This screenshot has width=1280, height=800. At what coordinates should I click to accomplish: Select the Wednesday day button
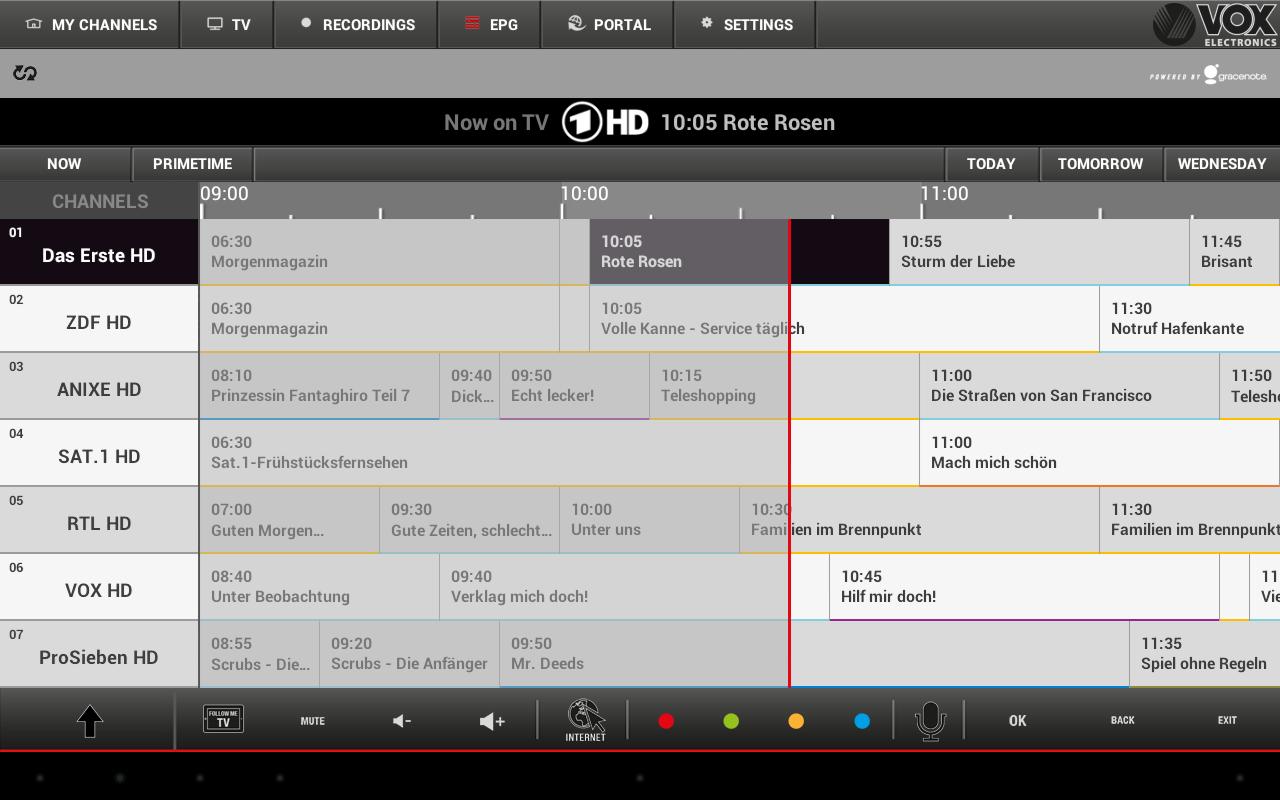tap(1222, 164)
